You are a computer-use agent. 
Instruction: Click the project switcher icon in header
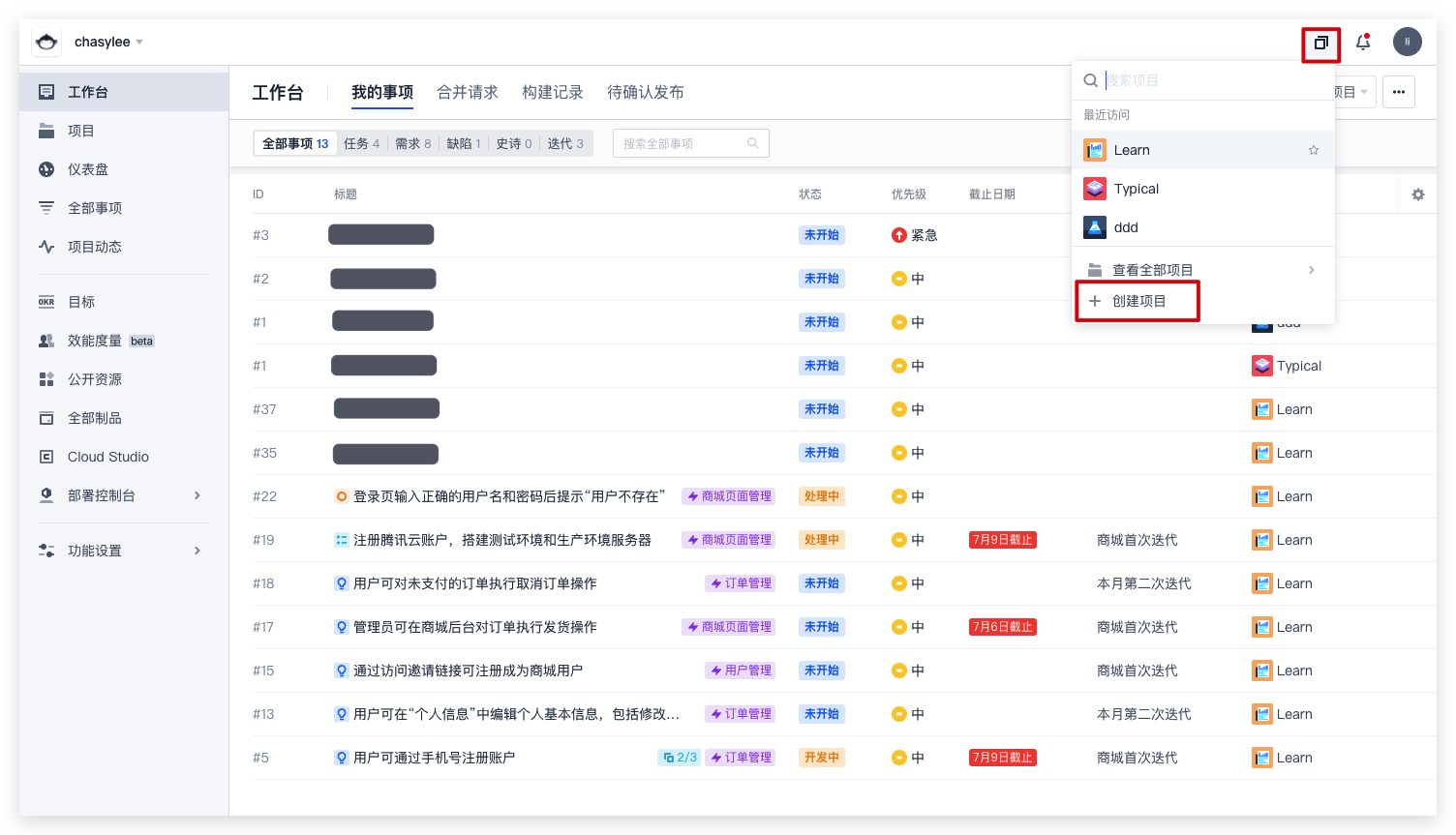(1320, 43)
